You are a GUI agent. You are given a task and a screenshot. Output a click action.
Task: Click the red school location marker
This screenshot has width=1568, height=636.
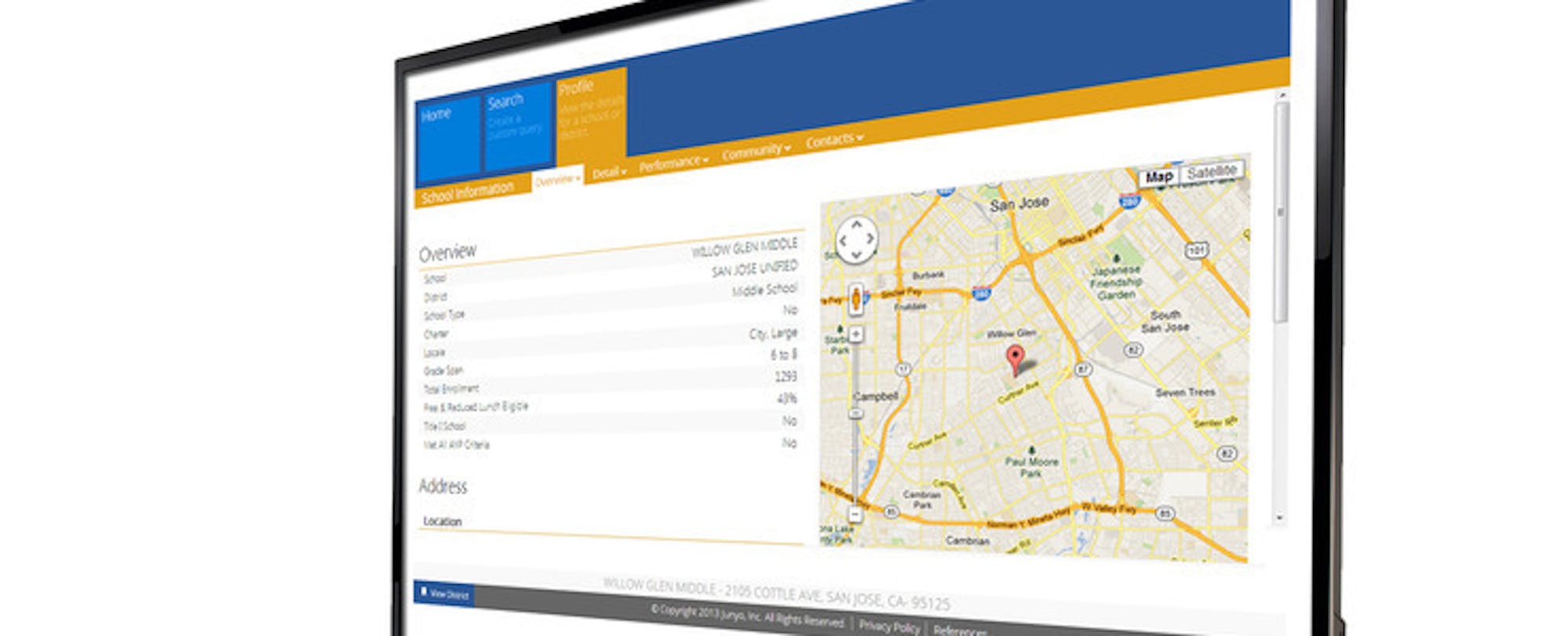(x=1015, y=360)
